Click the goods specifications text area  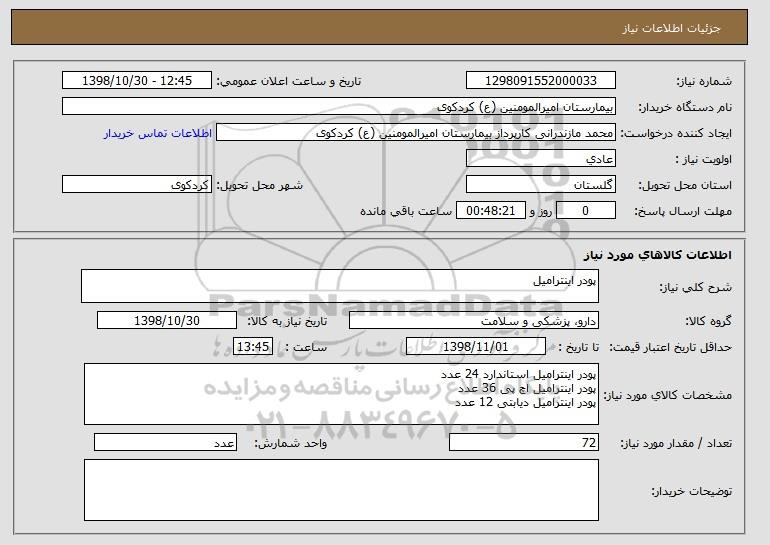(x=341, y=394)
